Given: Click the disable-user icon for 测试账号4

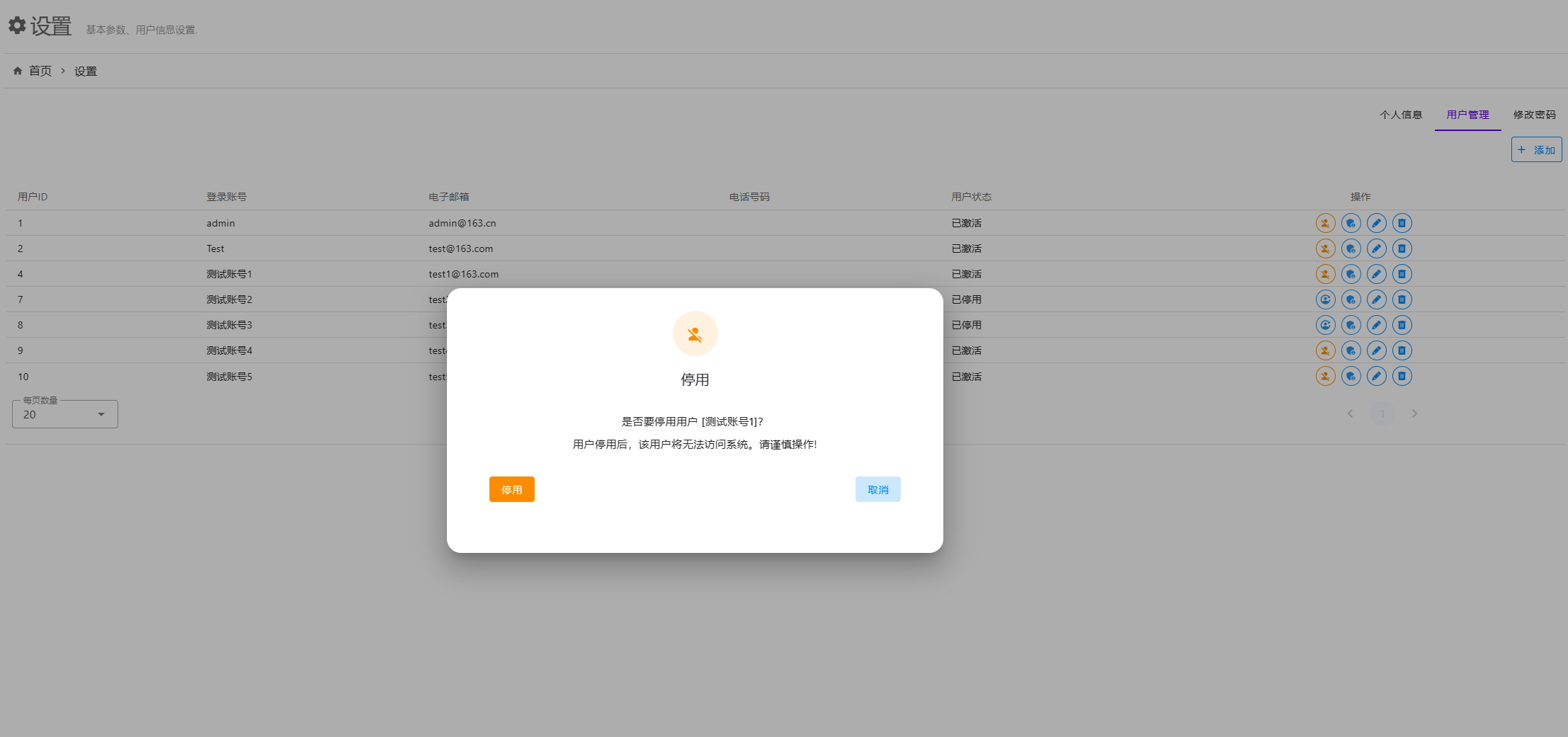Looking at the screenshot, I should coord(1325,350).
